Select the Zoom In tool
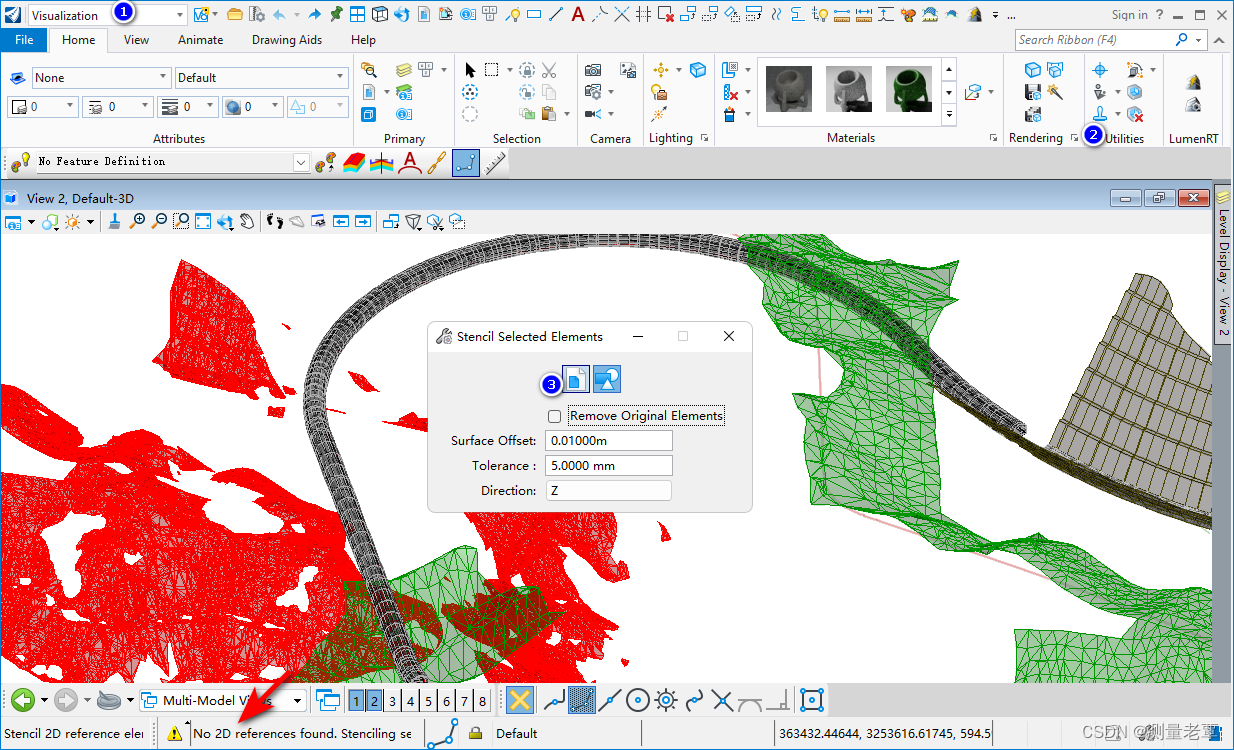This screenshot has width=1234, height=750. (x=137, y=221)
